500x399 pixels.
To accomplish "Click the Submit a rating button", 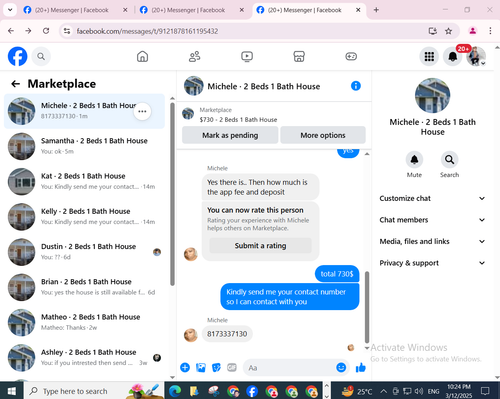I will 260,246.
